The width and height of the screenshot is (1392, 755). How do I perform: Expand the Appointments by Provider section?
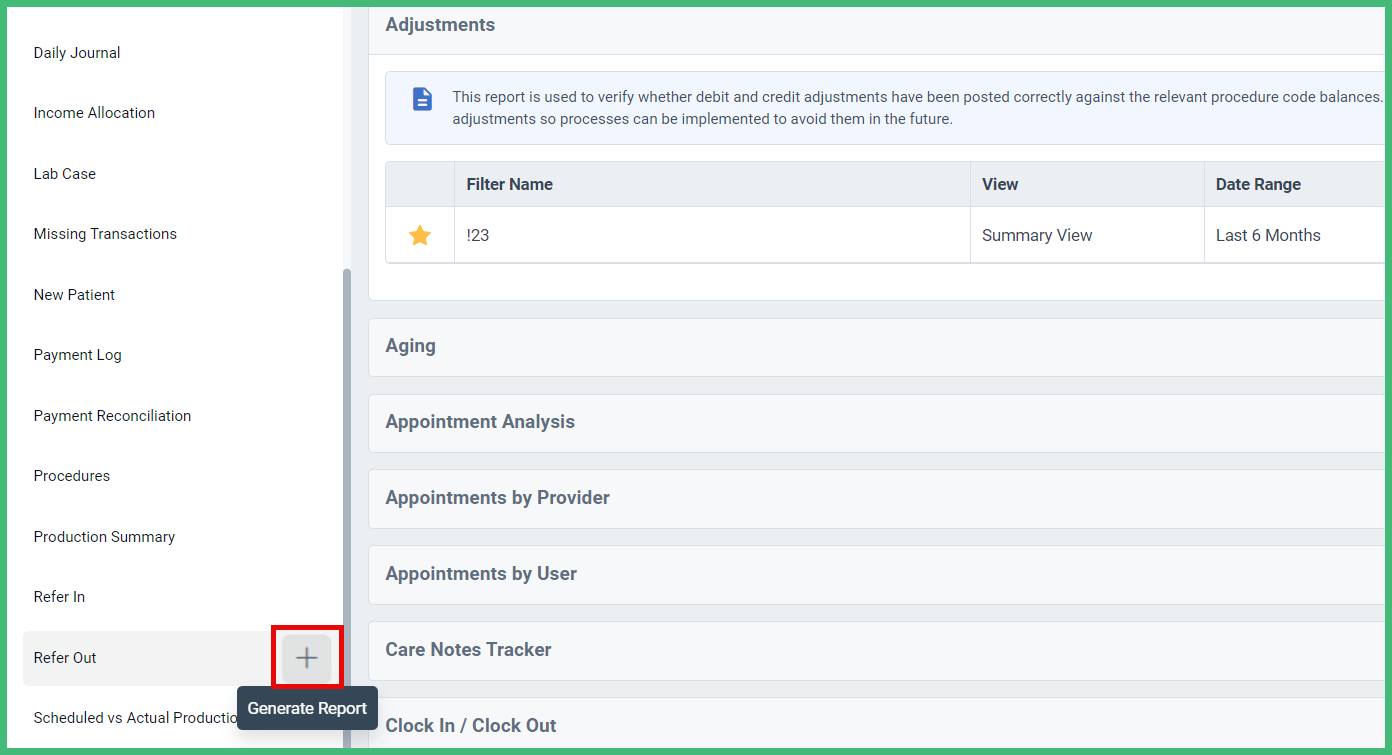tap(497, 497)
